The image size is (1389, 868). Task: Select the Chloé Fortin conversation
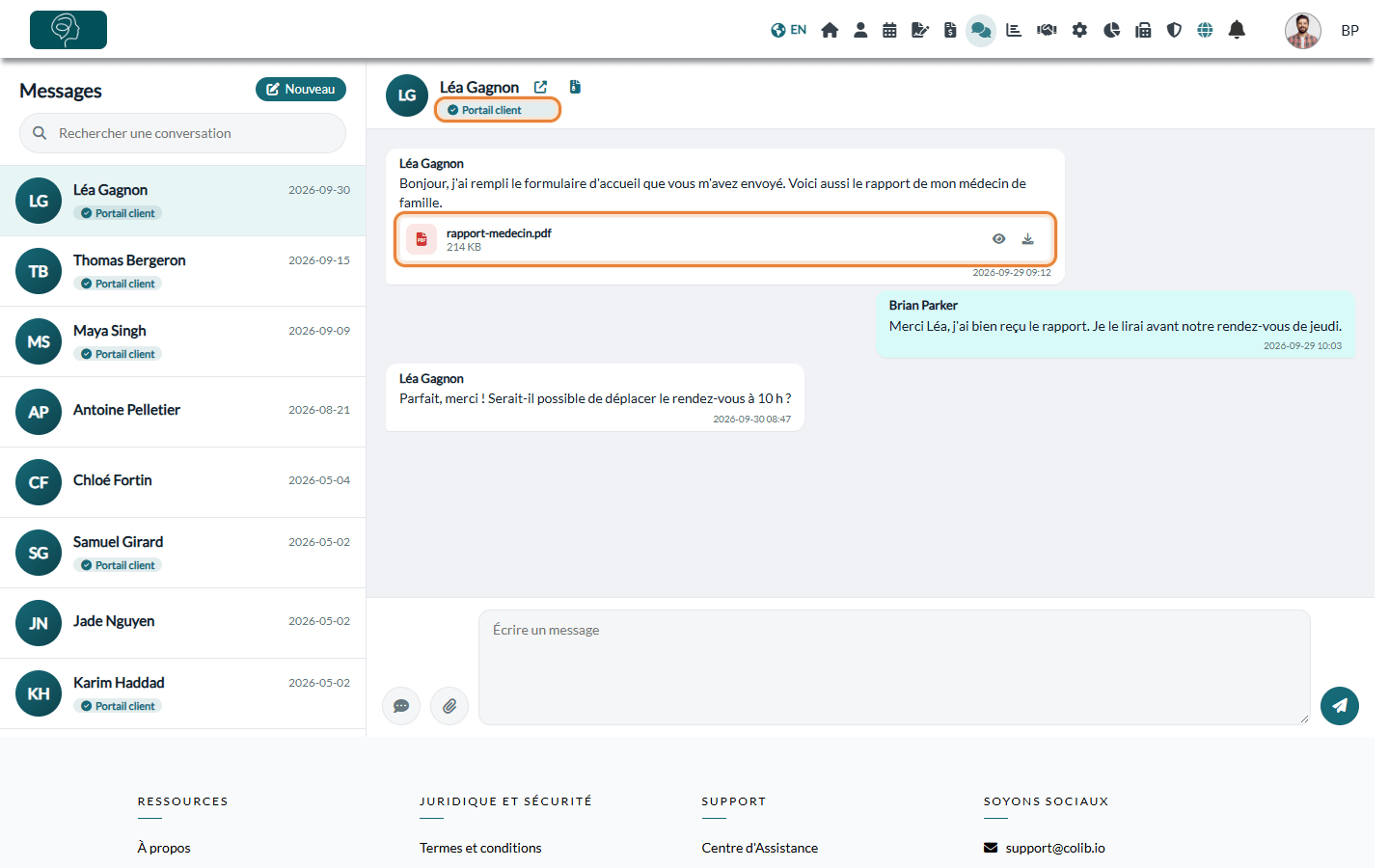click(x=183, y=482)
